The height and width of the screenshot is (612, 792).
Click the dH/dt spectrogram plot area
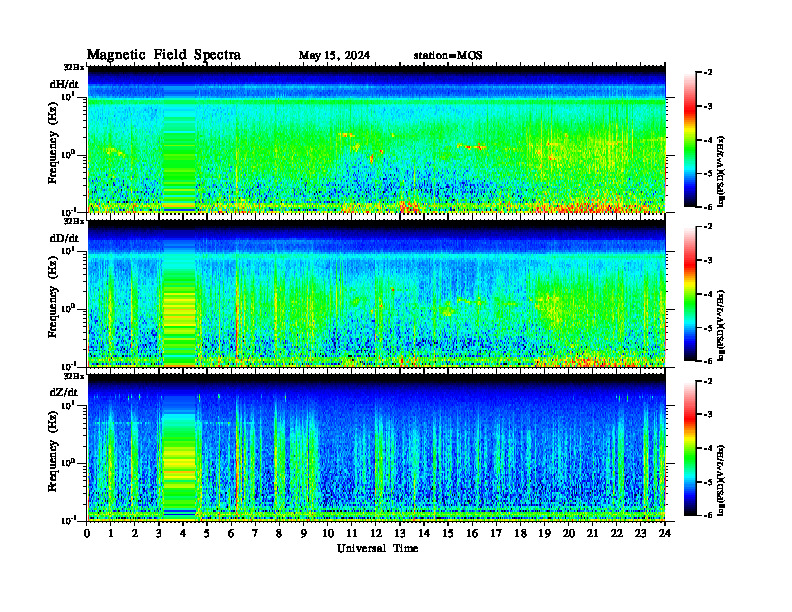click(x=377, y=139)
